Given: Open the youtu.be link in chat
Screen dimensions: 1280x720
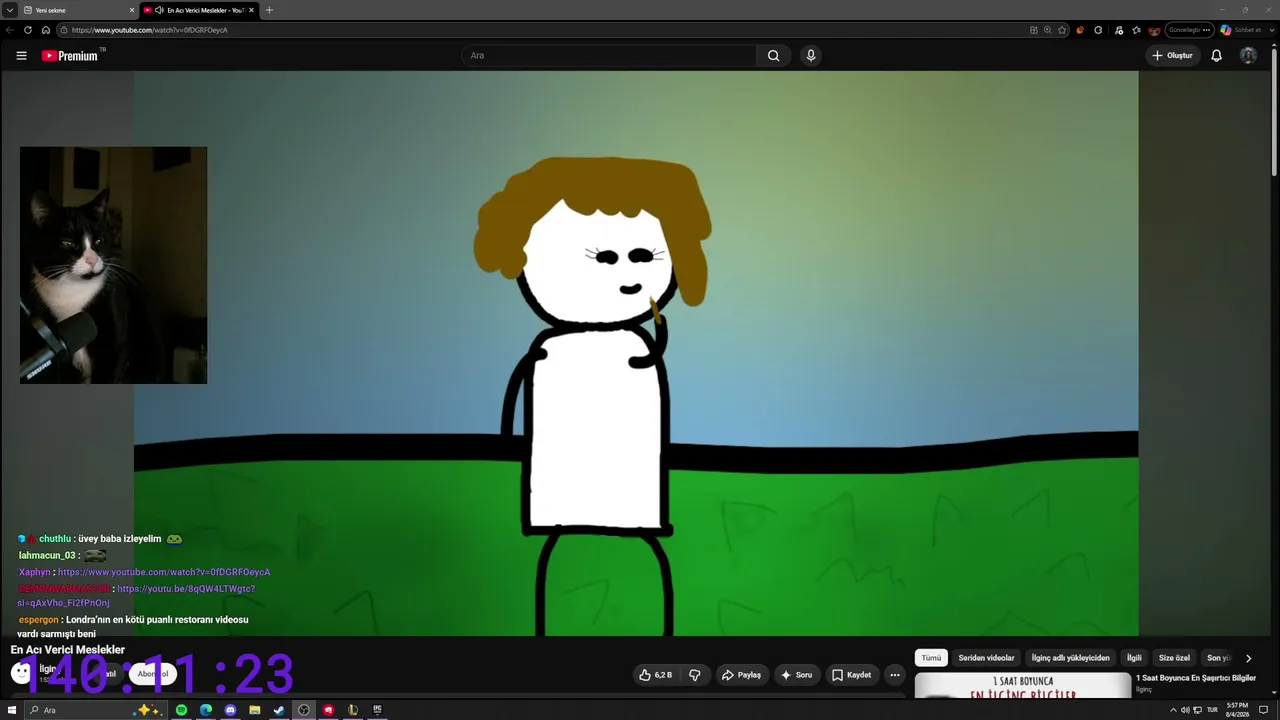Looking at the screenshot, I should (136, 596).
